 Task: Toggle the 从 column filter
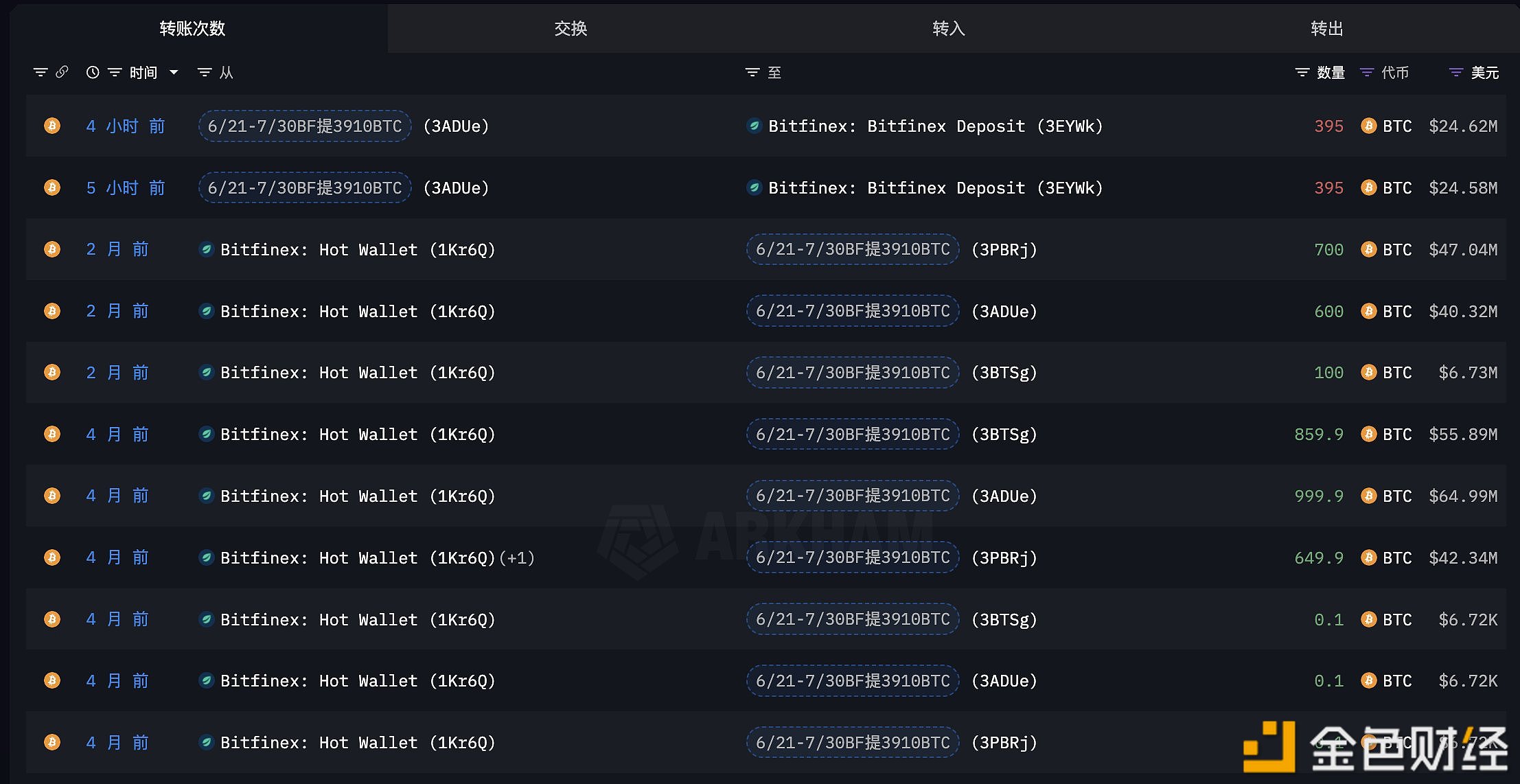(204, 71)
